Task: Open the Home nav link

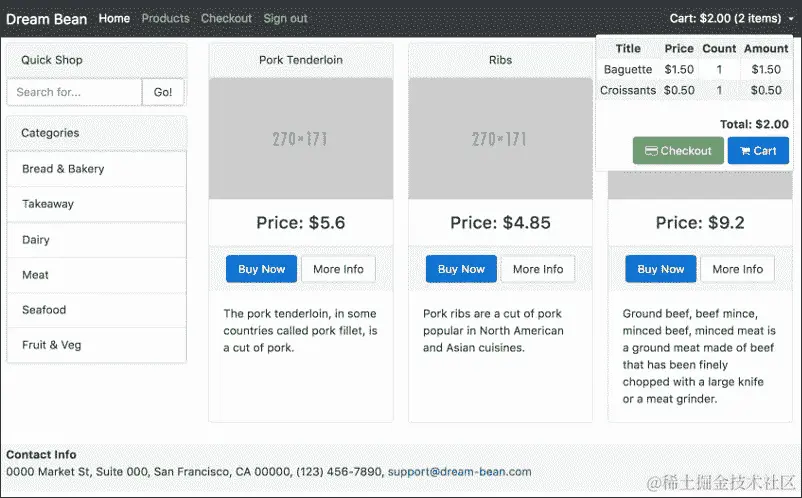Action: pos(114,18)
